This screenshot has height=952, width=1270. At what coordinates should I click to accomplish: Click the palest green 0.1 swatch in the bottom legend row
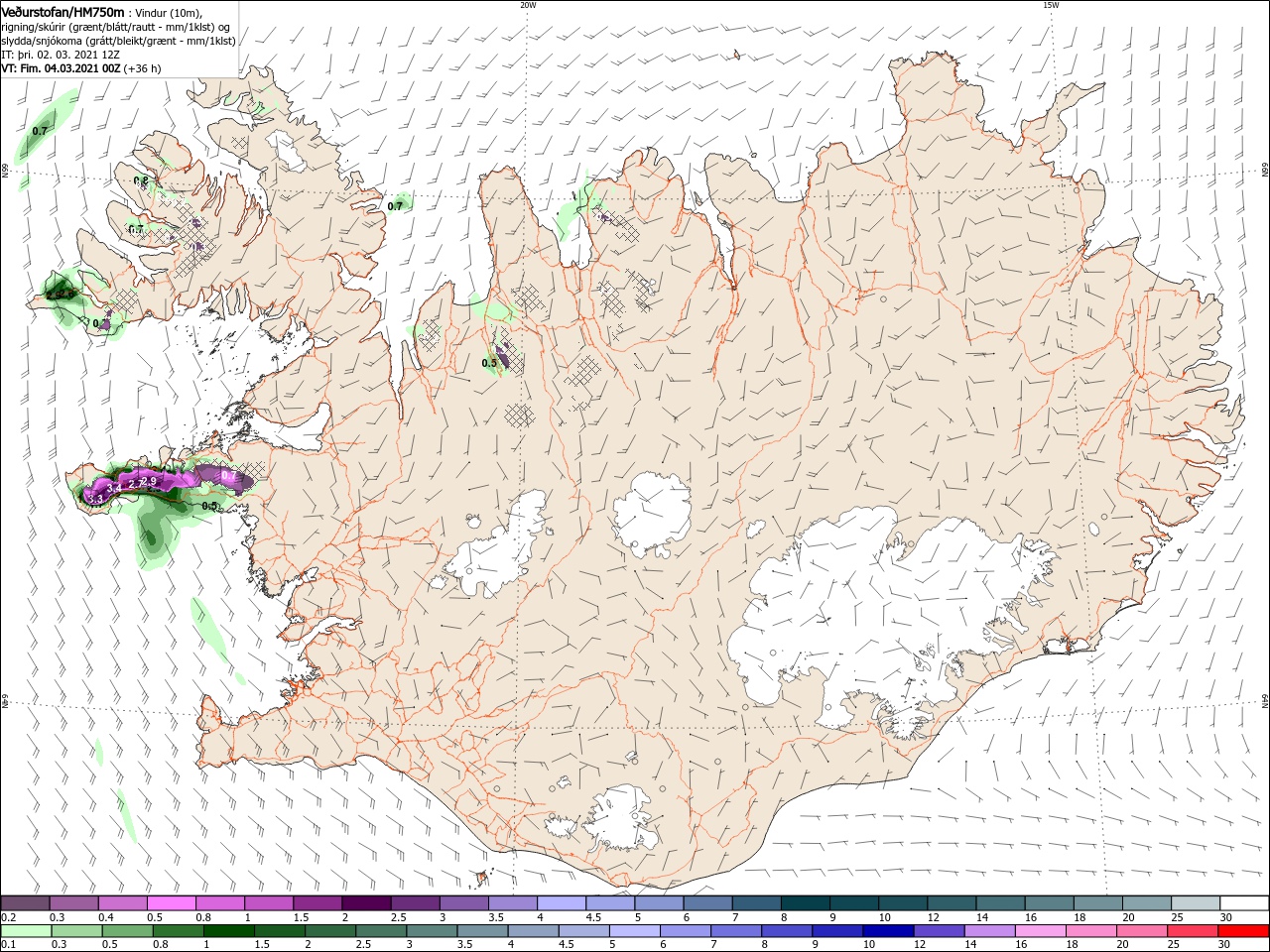tap(26, 932)
